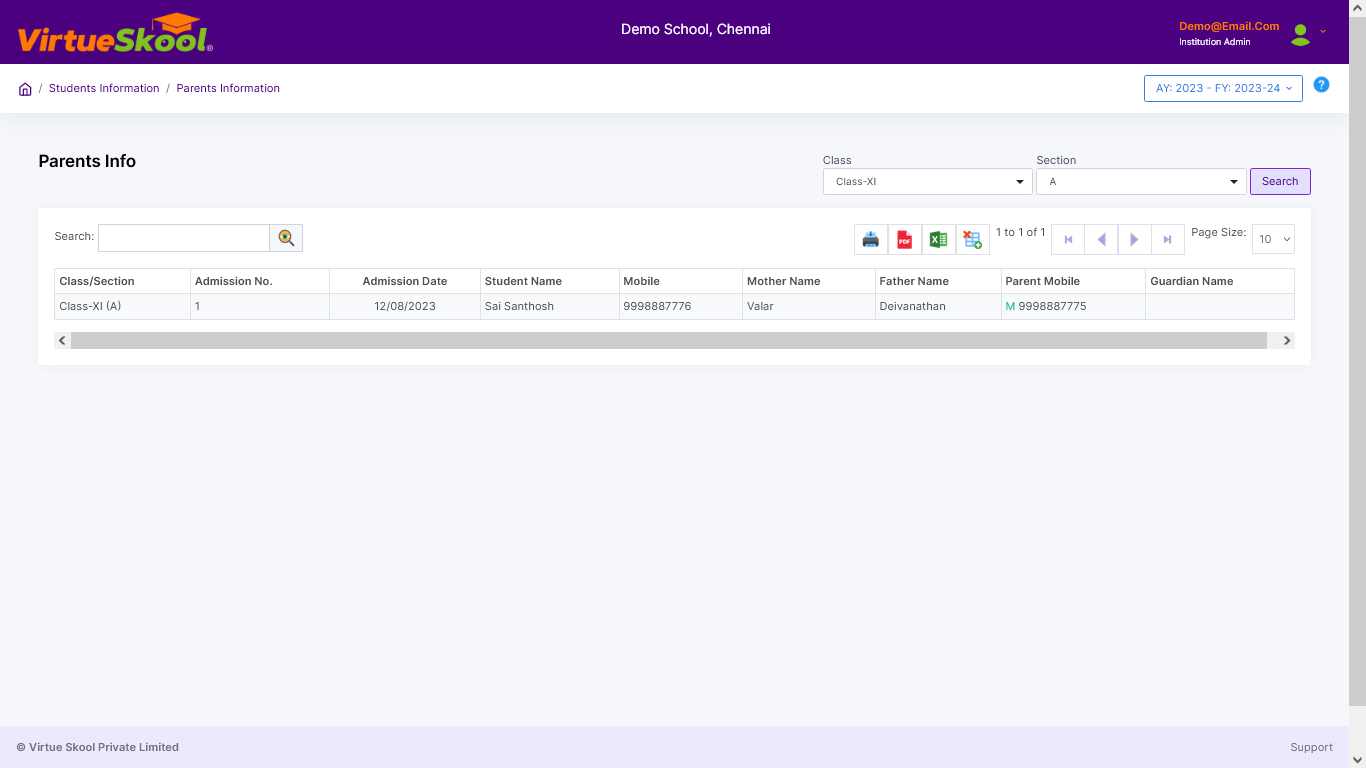
Task: Open the AY: 2023 - FY: 2023-24 selector
Action: tap(1223, 88)
